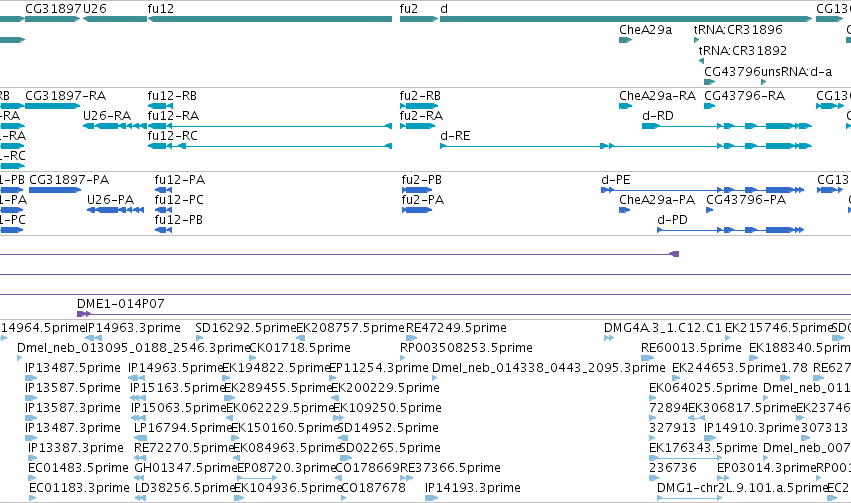Image resolution: width=851 pixels, height=503 pixels.
Task: Select the d-PD protein label
Action: point(672,220)
